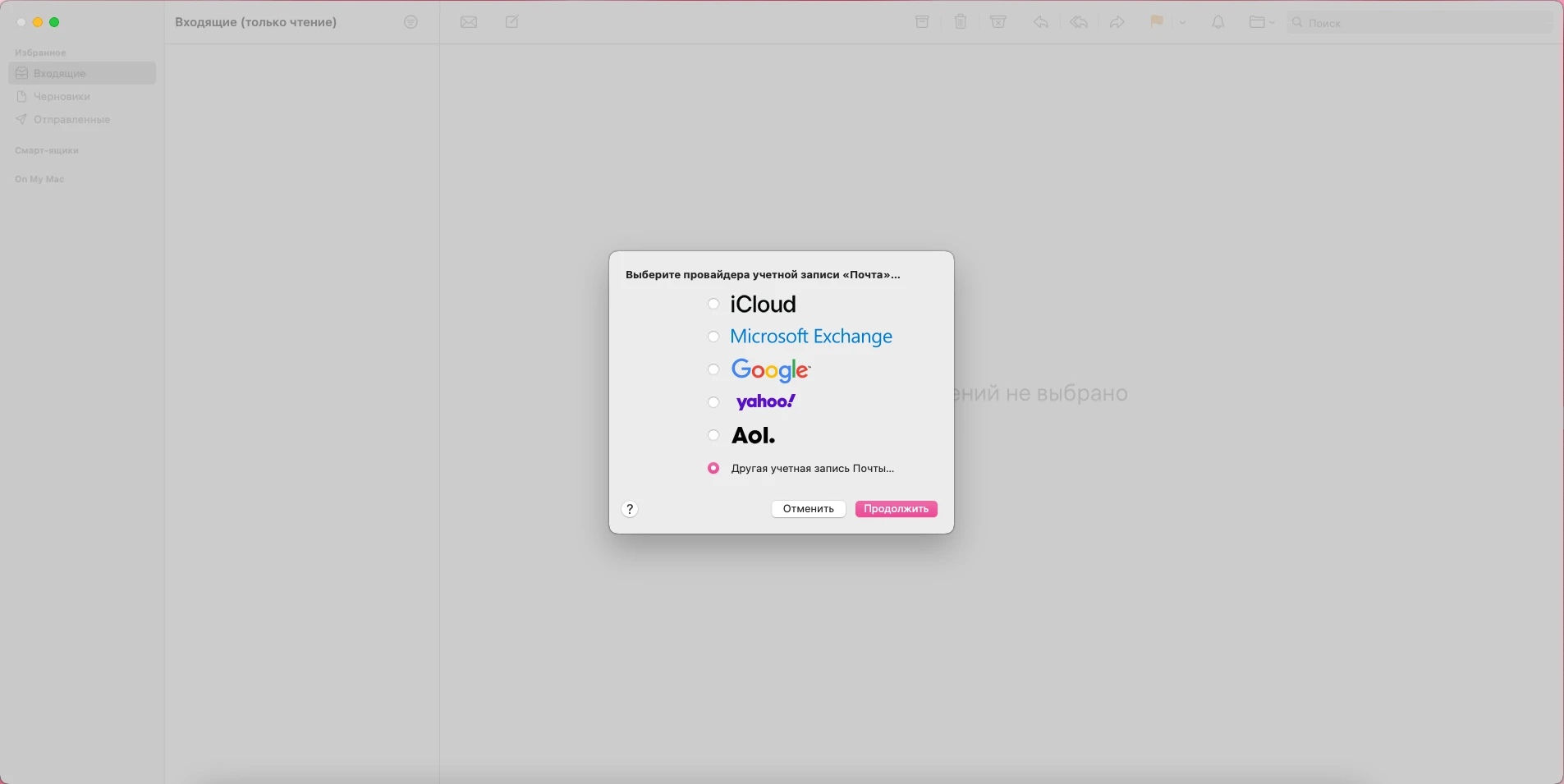Image resolution: width=1564 pixels, height=784 pixels.
Task: Click the reply arrow icon
Action: tap(1039, 22)
